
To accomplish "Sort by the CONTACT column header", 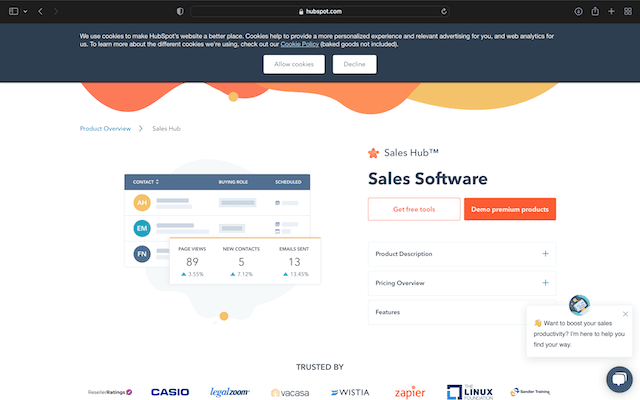I will [146, 182].
